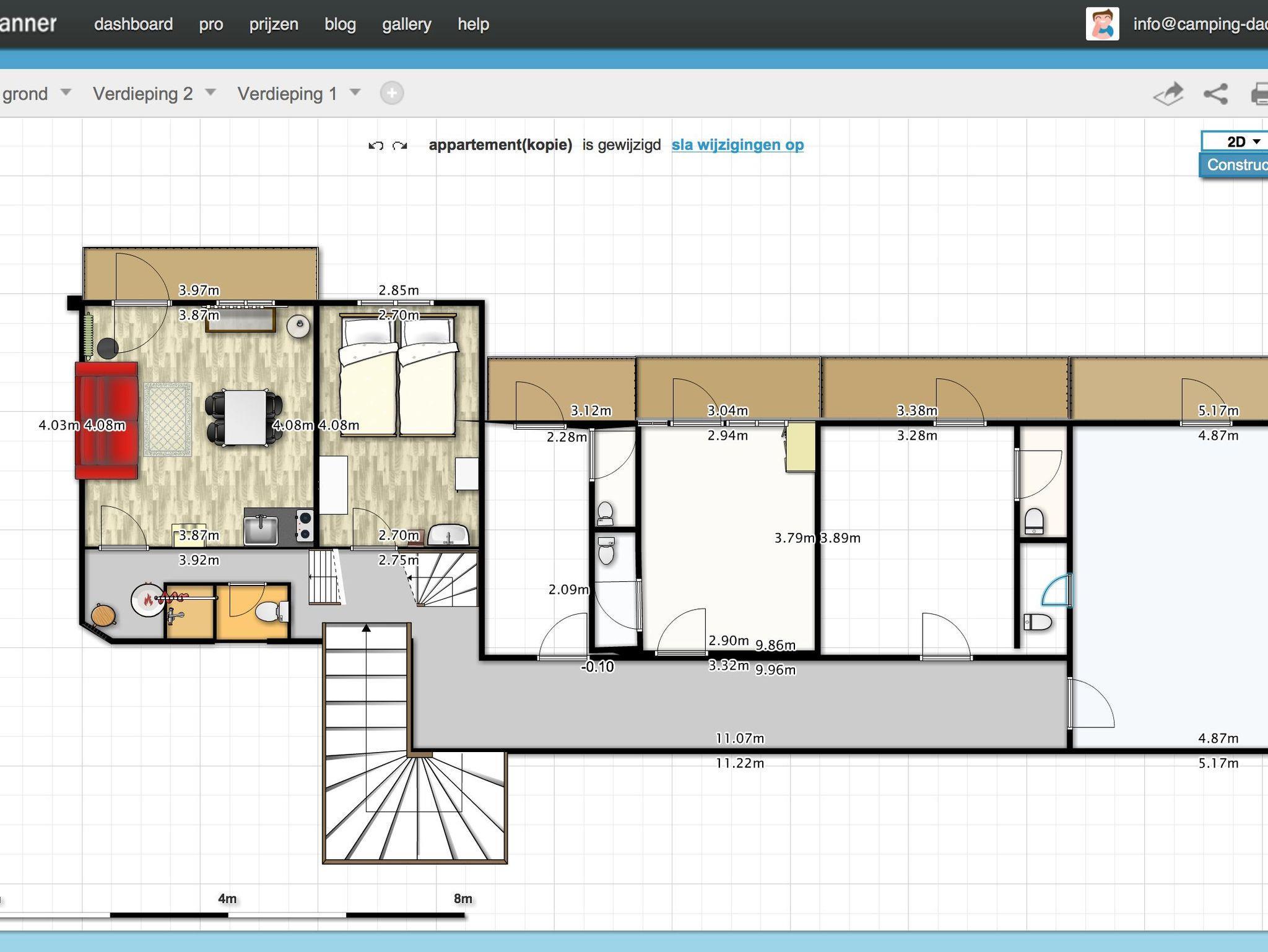This screenshot has width=1268, height=952.
Task: Open the dashboard menu item
Action: tap(133, 24)
